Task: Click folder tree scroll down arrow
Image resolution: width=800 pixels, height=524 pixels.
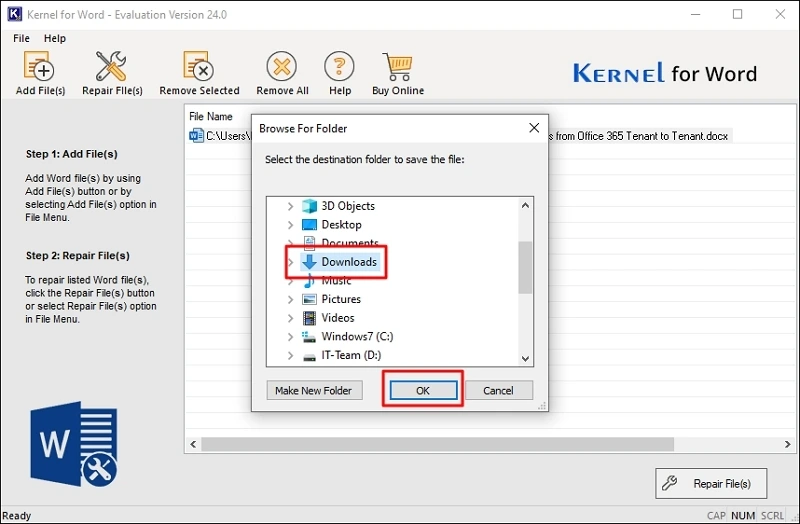Action: (525, 359)
